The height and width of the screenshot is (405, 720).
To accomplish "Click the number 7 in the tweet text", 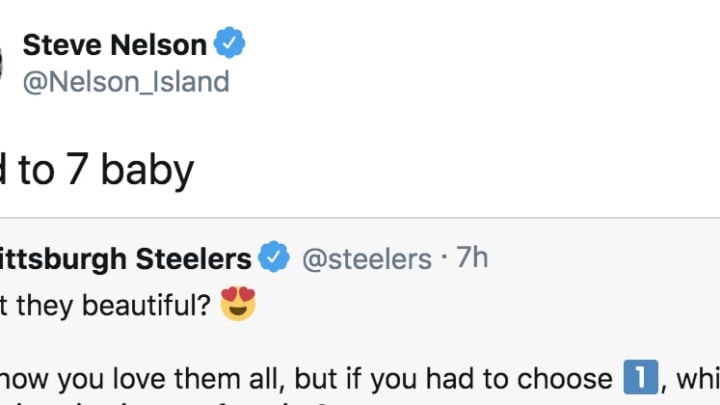I will [x=76, y=169].
